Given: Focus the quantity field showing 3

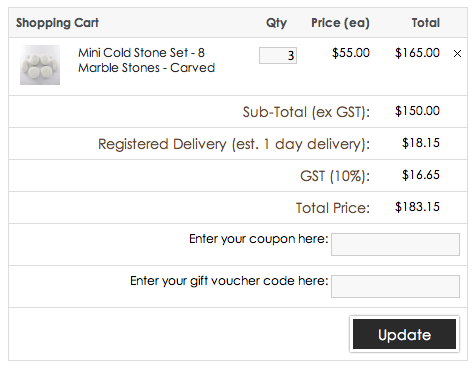Looking at the screenshot, I should (x=278, y=55).
